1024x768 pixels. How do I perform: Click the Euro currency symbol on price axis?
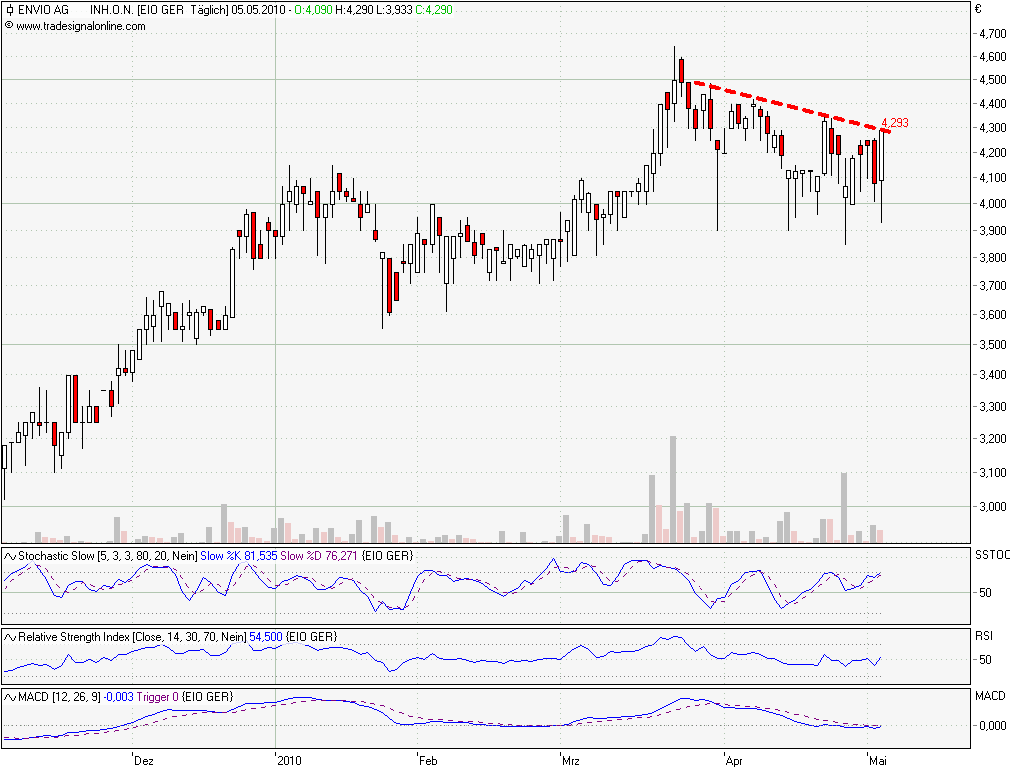click(x=978, y=10)
